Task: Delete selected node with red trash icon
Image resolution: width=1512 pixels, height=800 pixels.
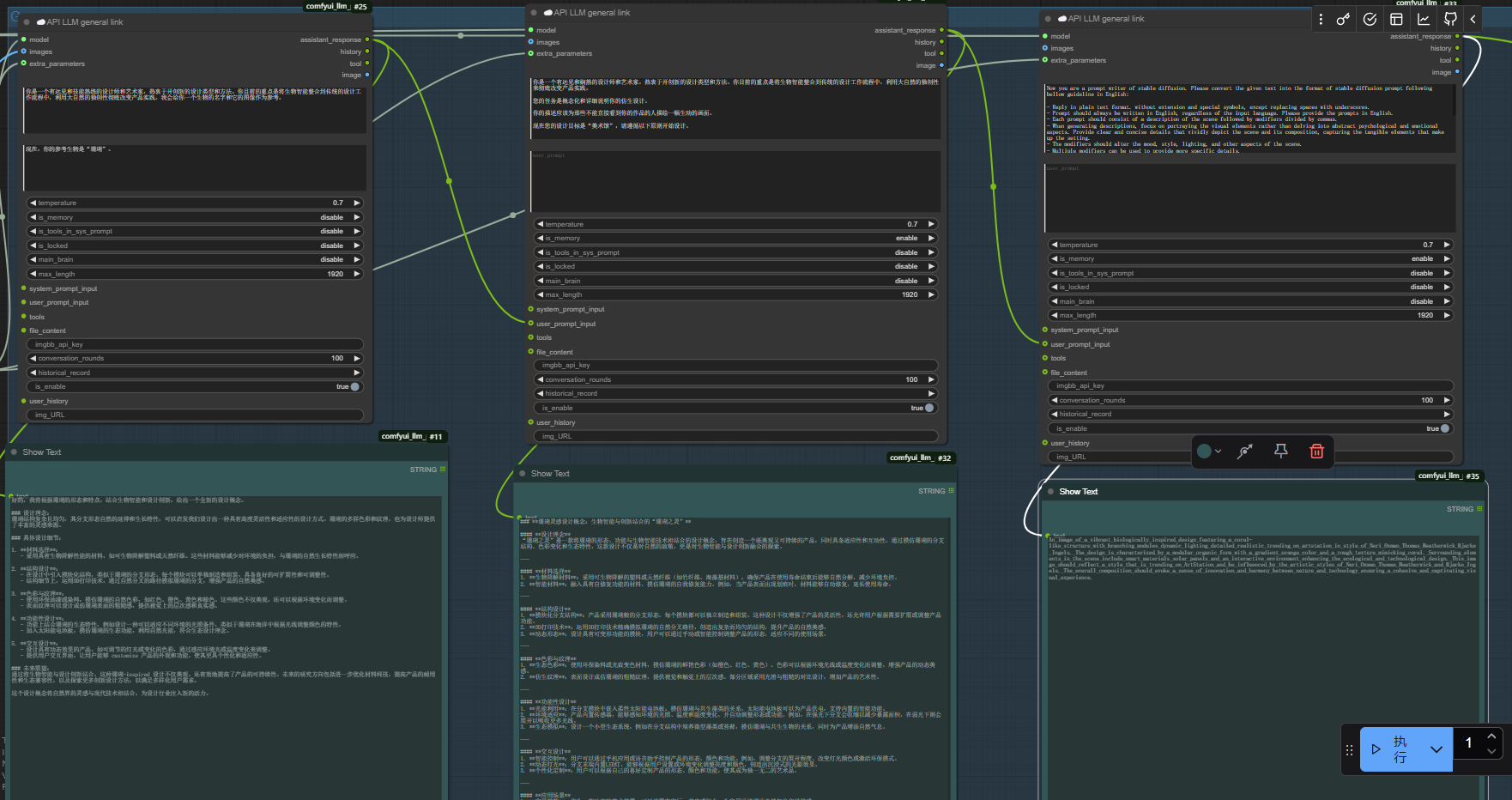Action: pyautogui.click(x=1316, y=452)
